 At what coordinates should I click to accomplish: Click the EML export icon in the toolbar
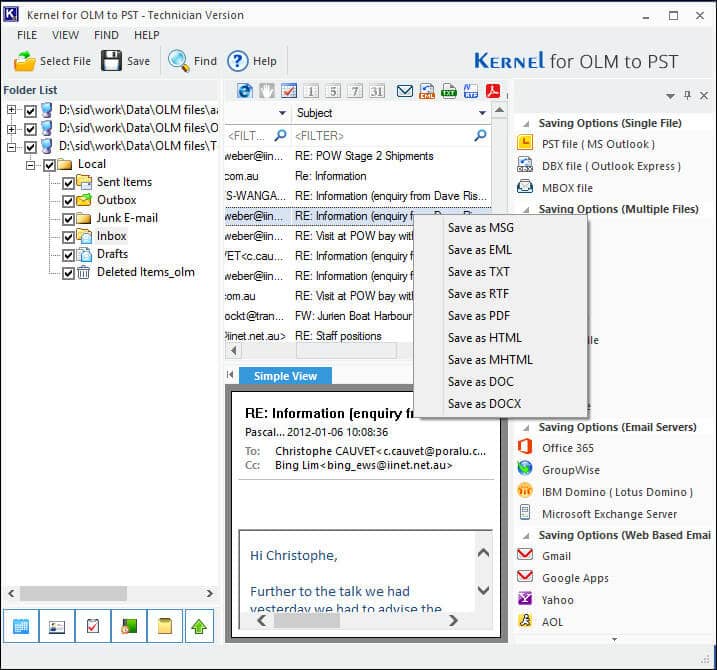pos(427,91)
